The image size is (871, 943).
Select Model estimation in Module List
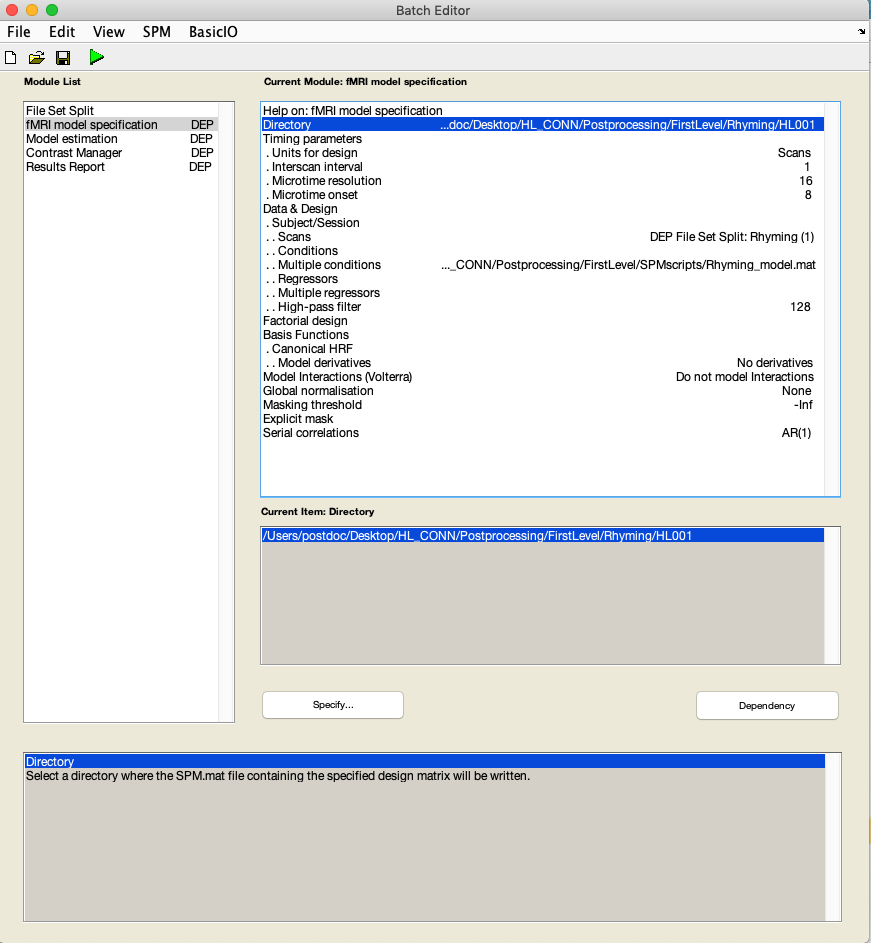72,139
